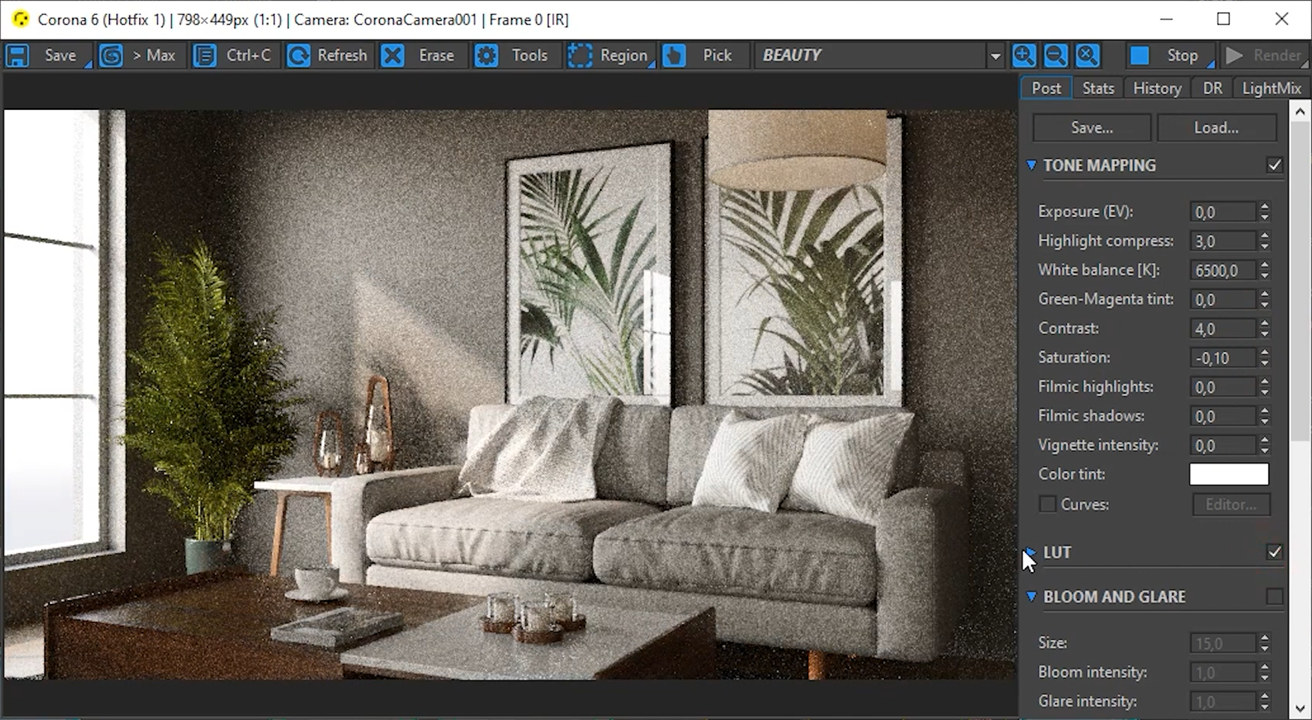This screenshot has height=720, width=1312.
Task: Click the send to Max icon
Action: (x=111, y=56)
